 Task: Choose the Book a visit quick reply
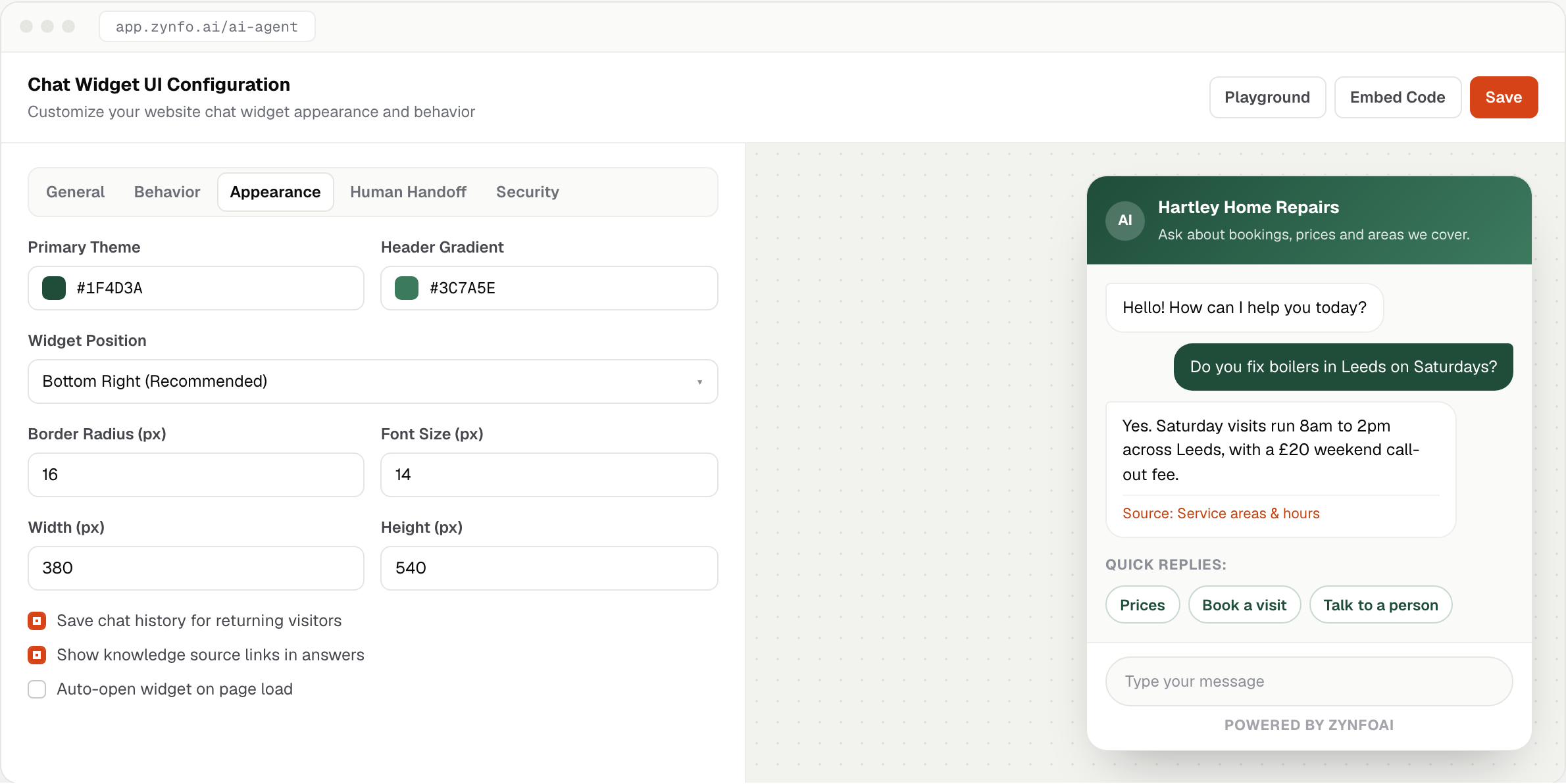(x=1244, y=605)
